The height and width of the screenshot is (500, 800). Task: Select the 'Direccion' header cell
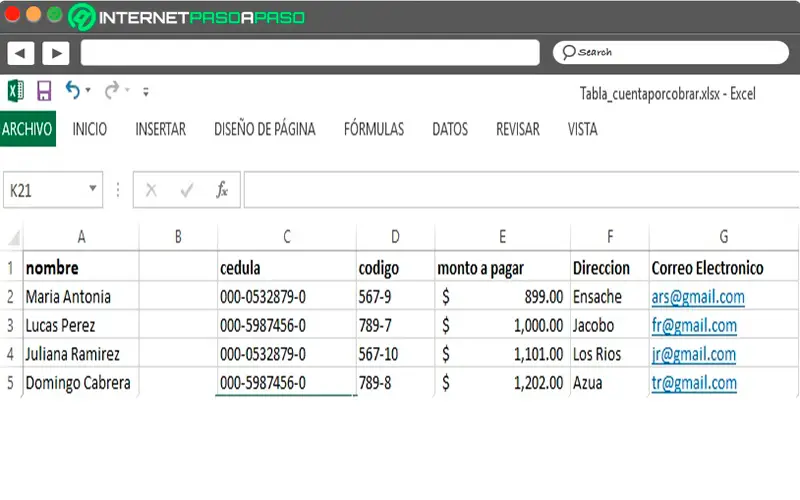pyautogui.click(x=610, y=267)
